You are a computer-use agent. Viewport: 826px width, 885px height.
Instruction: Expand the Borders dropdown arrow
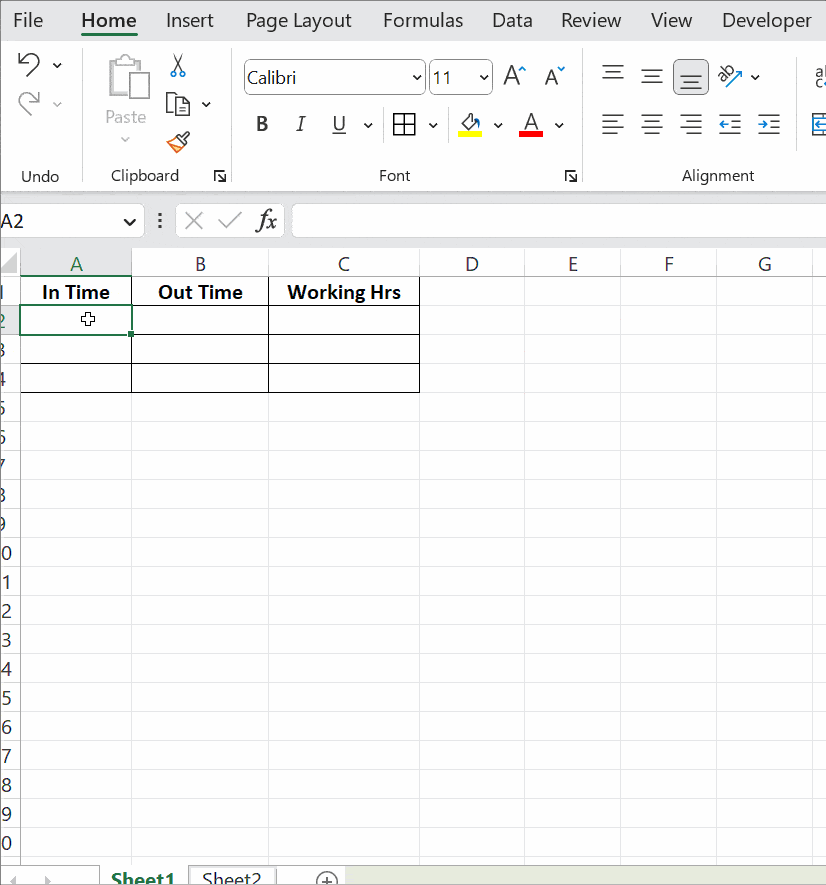pos(430,124)
